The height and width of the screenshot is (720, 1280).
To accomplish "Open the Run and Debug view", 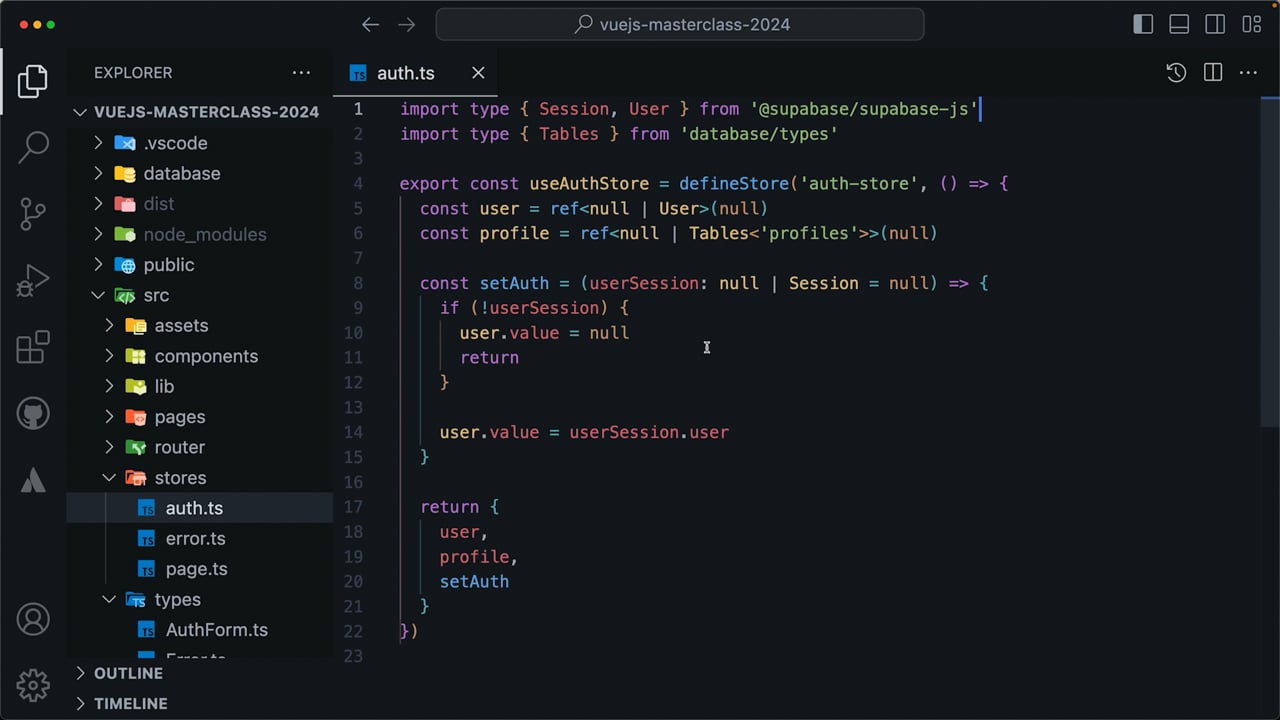I will 33,280.
